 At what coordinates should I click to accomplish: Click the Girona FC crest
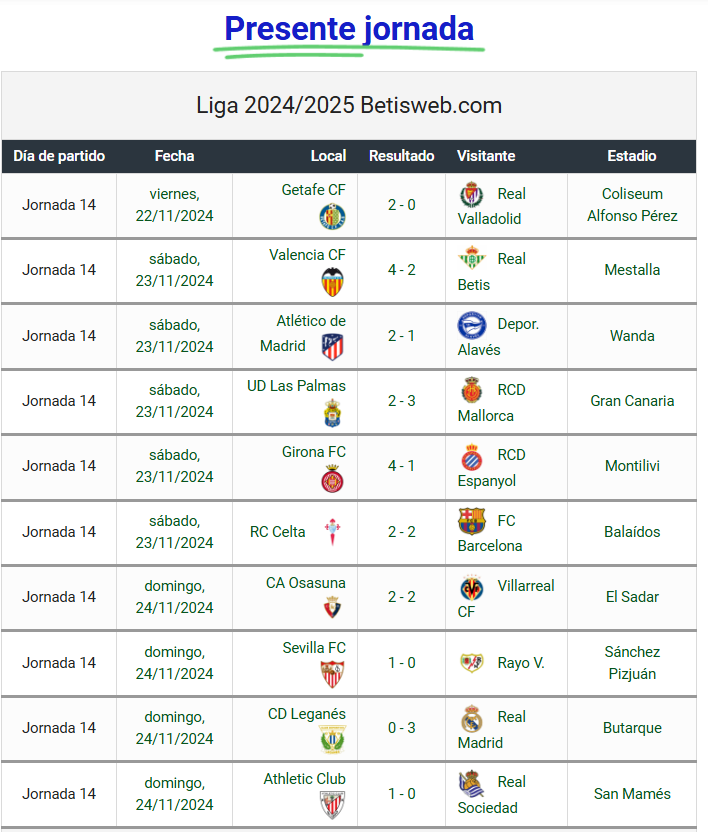coord(332,479)
